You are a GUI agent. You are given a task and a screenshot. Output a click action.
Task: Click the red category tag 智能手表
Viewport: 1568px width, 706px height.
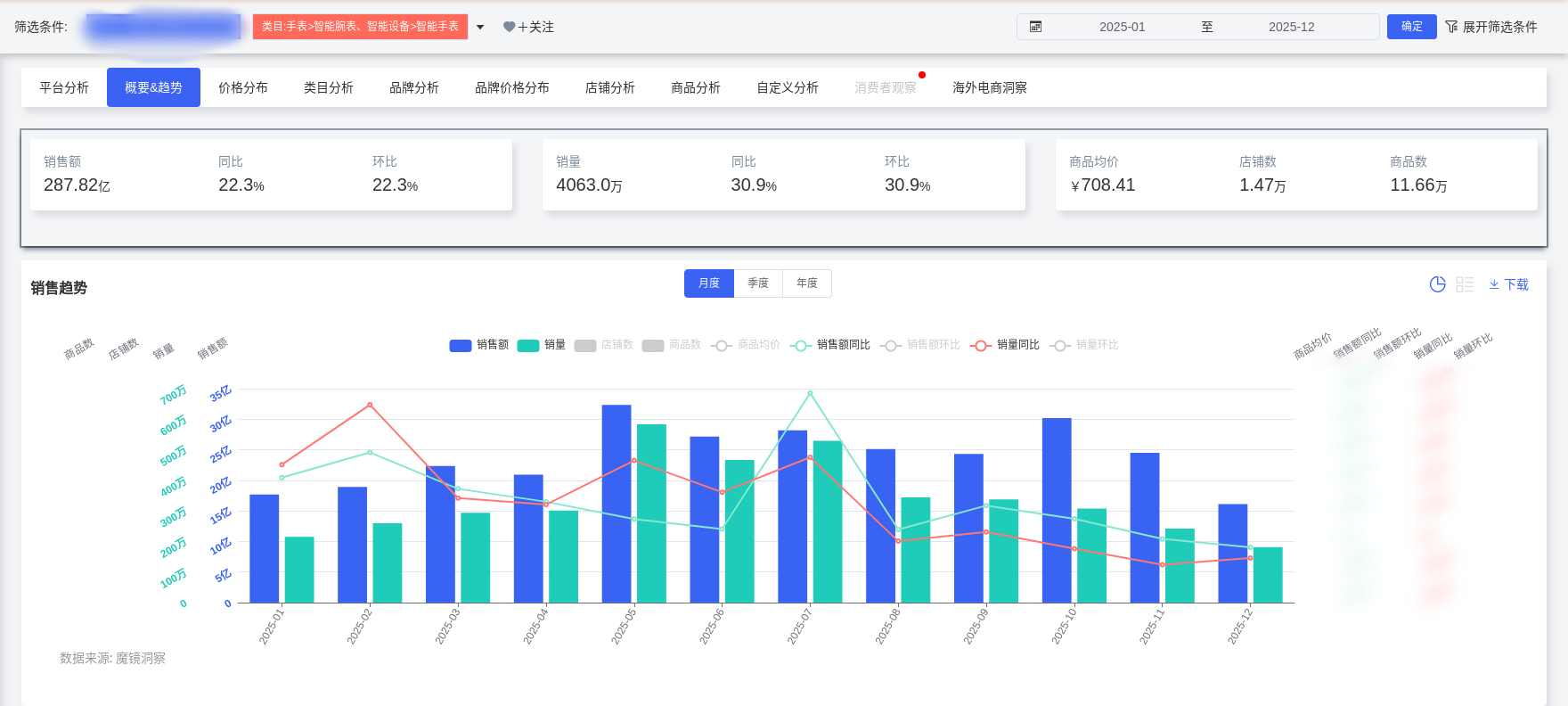[360, 27]
